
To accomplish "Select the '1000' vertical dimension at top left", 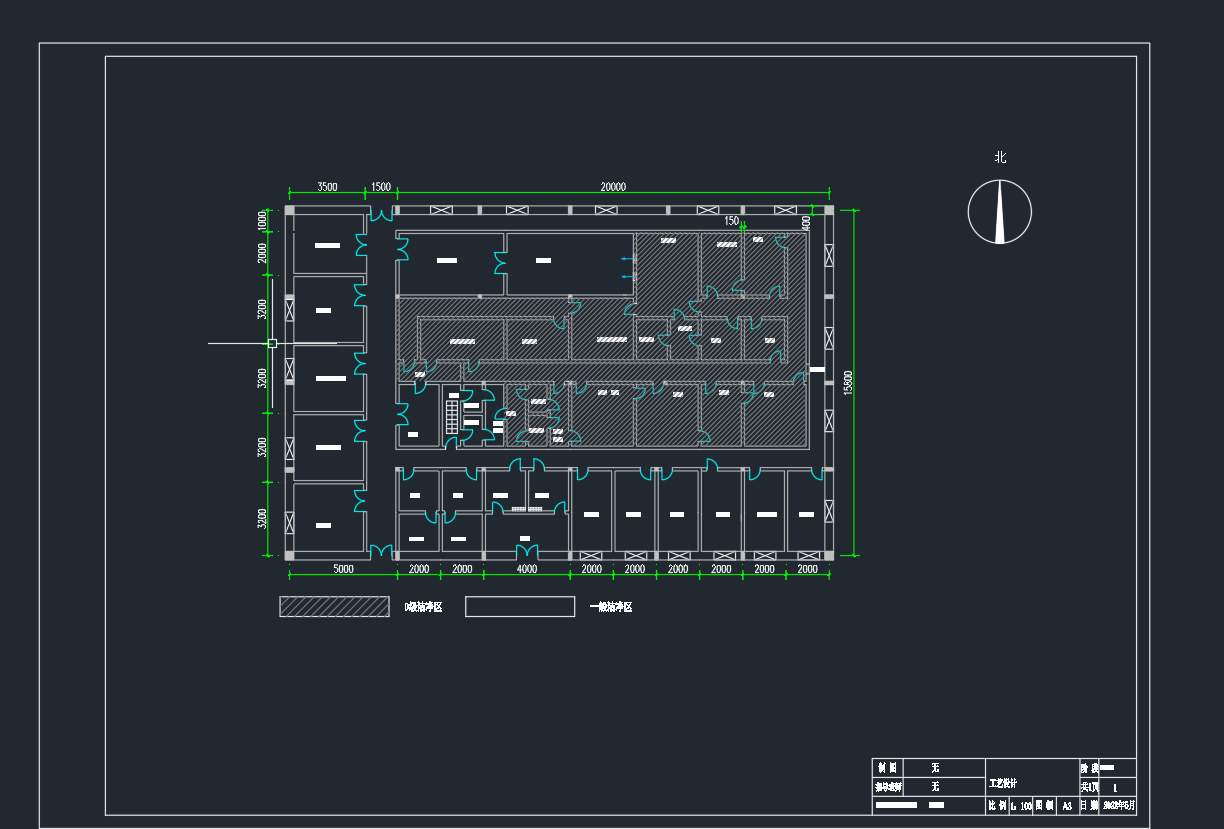I will click(x=262, y=221).
